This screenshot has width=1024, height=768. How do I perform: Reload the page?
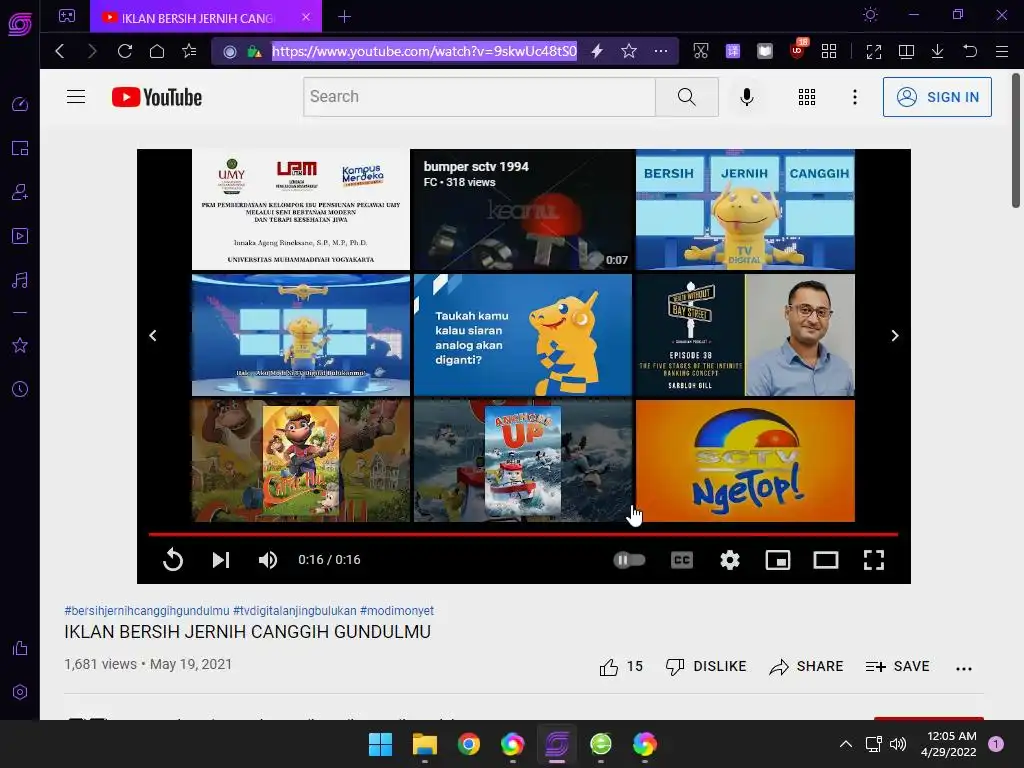click(125, 51)
